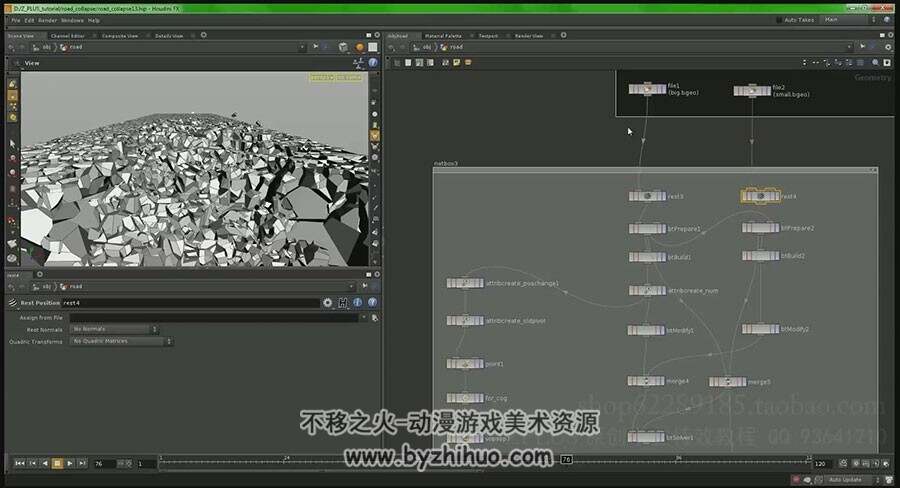
Task: Open the Edit menu
Action: [x=29, y=20]
